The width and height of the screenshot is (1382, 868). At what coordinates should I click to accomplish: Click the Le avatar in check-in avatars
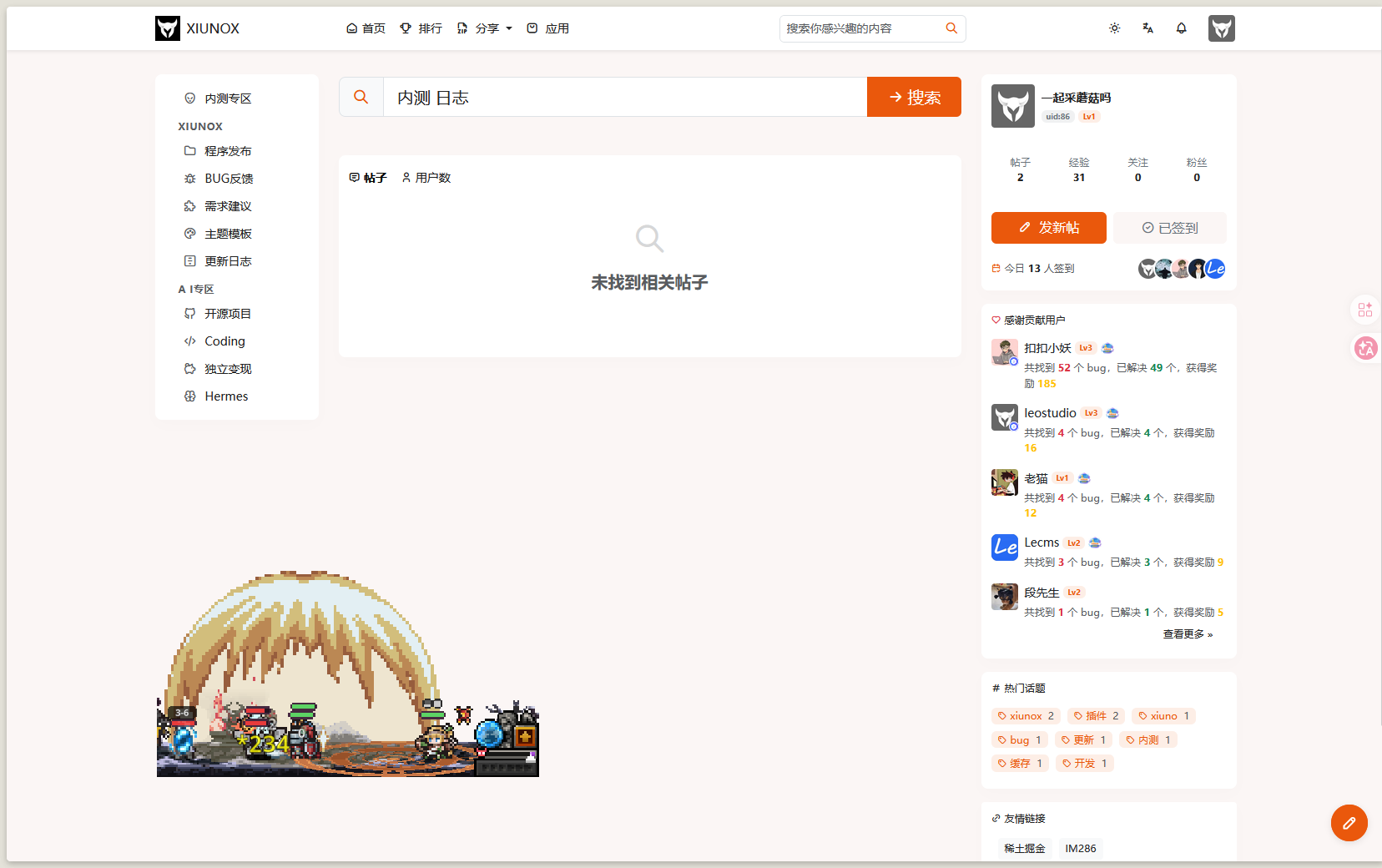[x=1216, y=269]
